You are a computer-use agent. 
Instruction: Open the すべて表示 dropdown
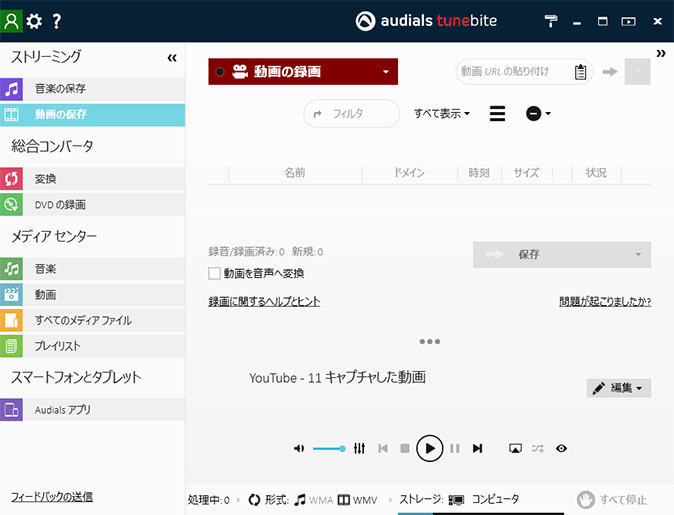click(x=441, y=113)
